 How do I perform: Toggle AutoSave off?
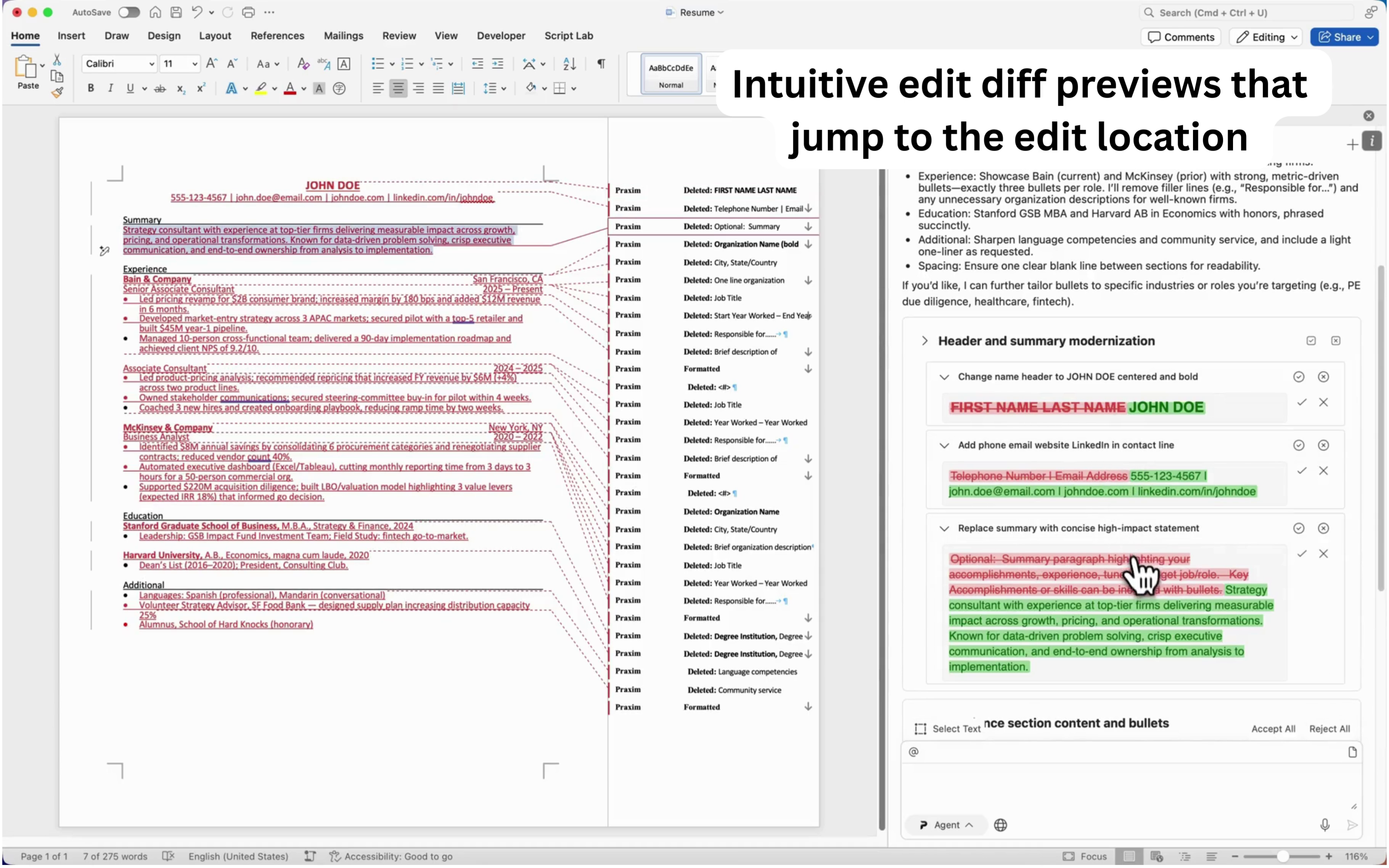click(x=129, y=12)
